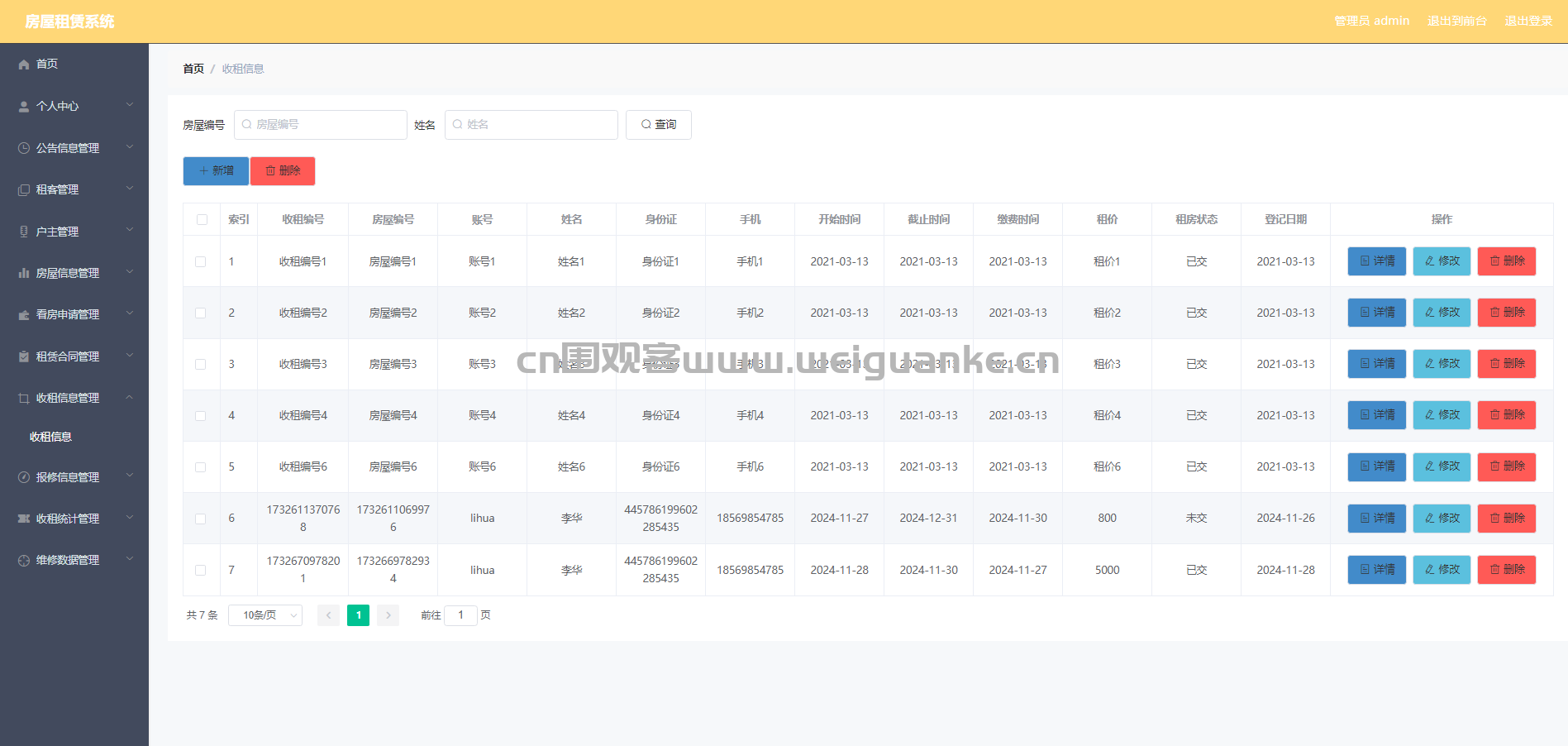The width and height of the screenshot is (1568, 746).
Task: Edit the row with 租价 800
Action: pos(1442,519)
